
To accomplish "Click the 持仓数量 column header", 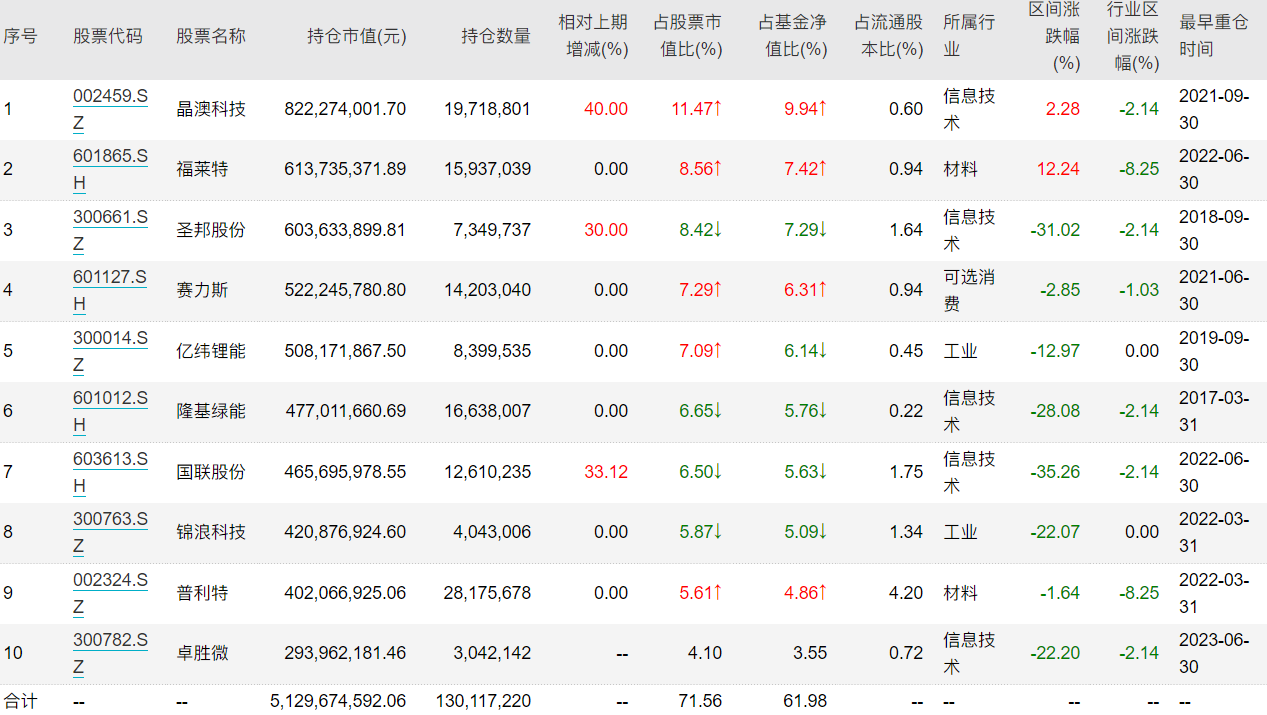I will pyautogui.click(x=496, y=36).
